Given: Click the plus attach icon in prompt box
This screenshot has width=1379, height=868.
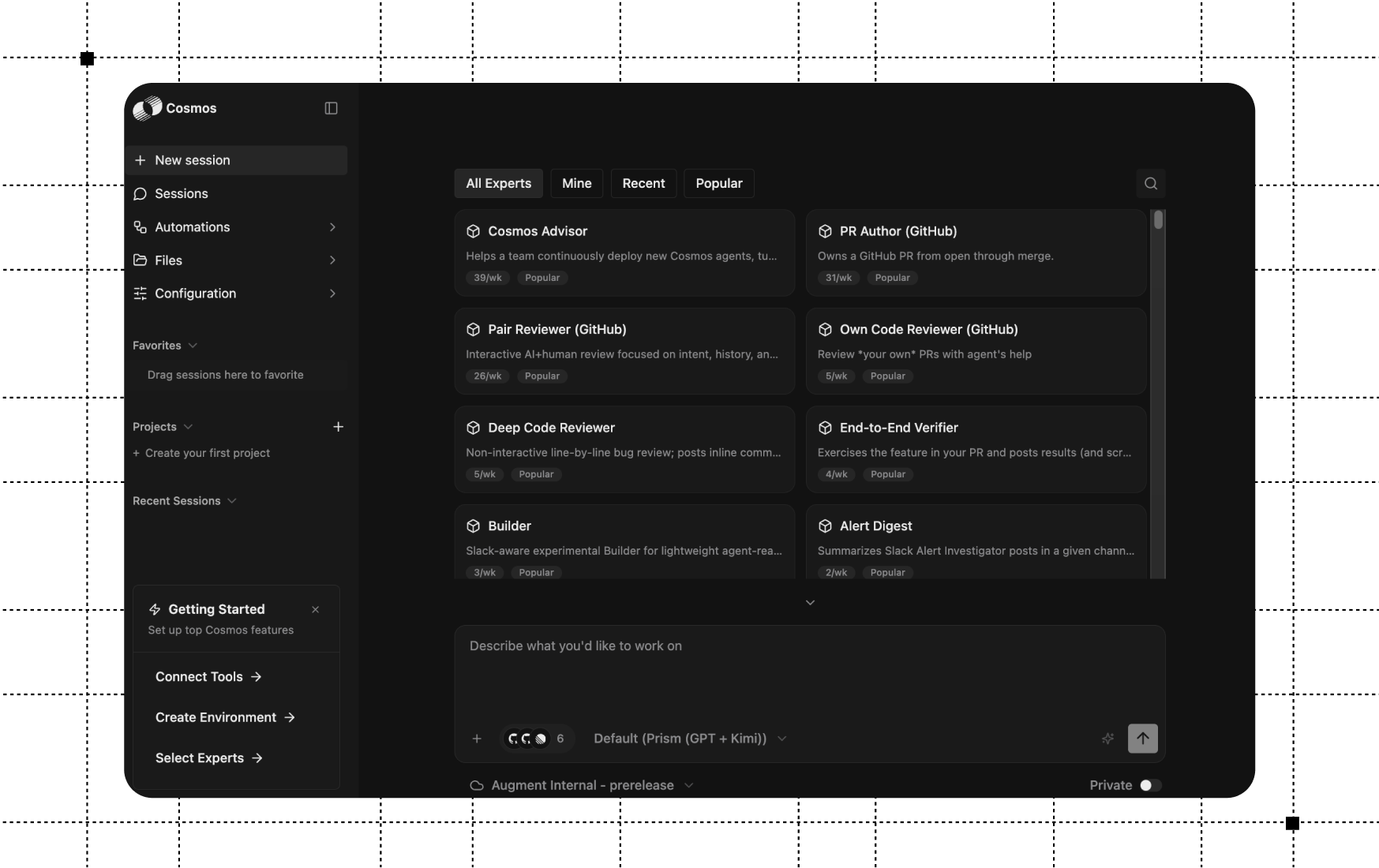Looking at the screenshot, I should pos(477,739).
